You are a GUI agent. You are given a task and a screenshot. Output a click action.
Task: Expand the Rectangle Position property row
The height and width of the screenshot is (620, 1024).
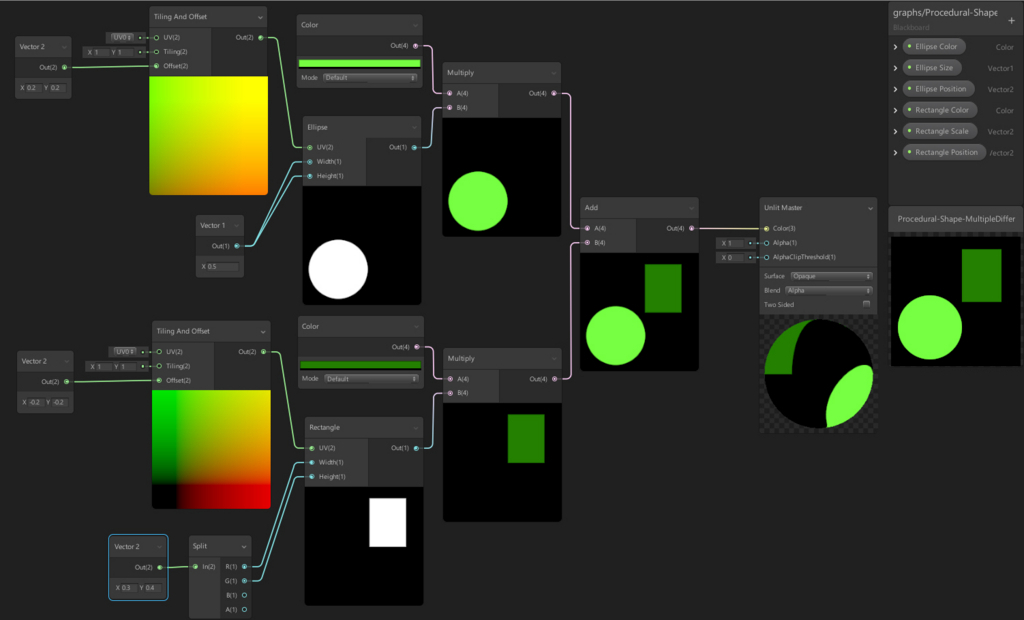tap(895, 153)
